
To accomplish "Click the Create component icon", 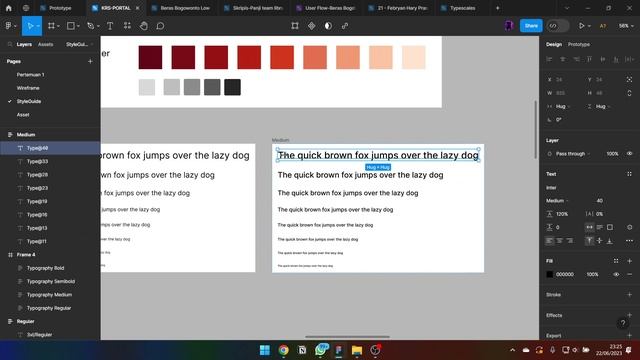I will [x=311, y=26].
